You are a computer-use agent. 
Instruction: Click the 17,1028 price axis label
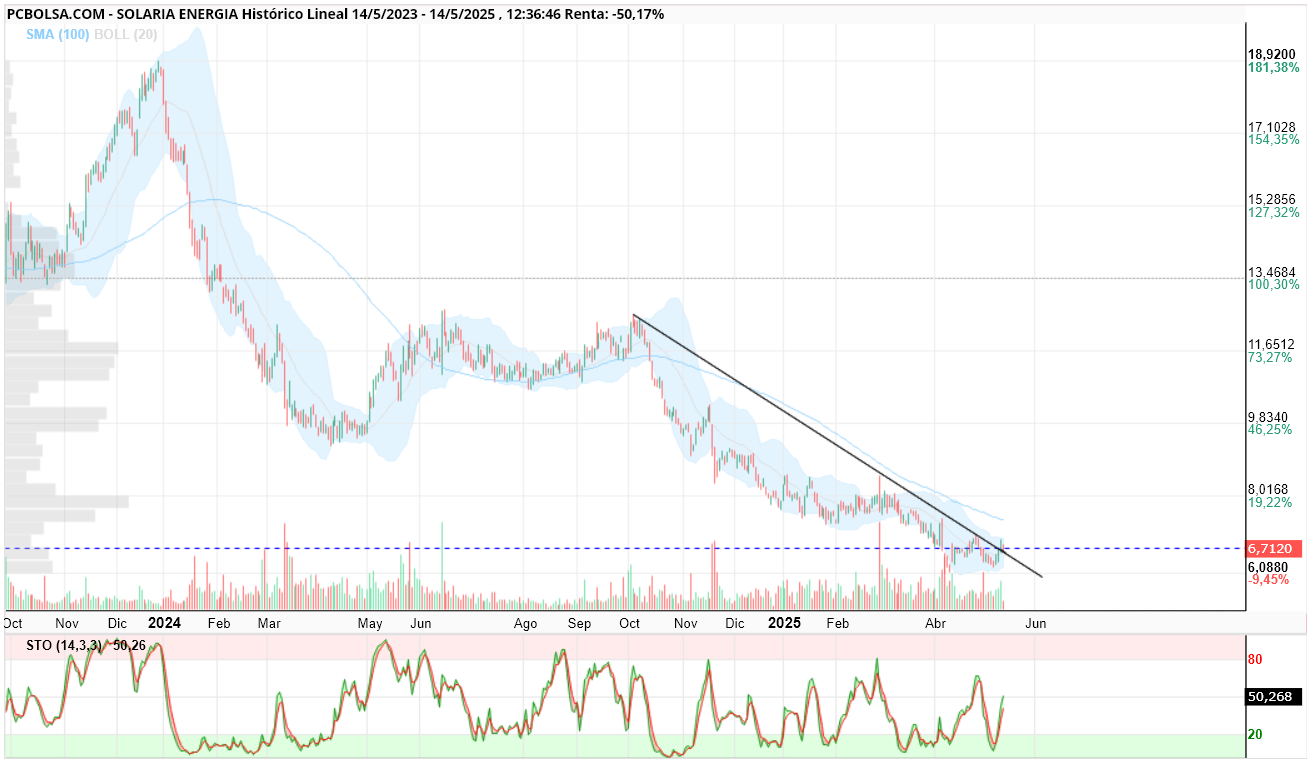(x=1272, y=127)
